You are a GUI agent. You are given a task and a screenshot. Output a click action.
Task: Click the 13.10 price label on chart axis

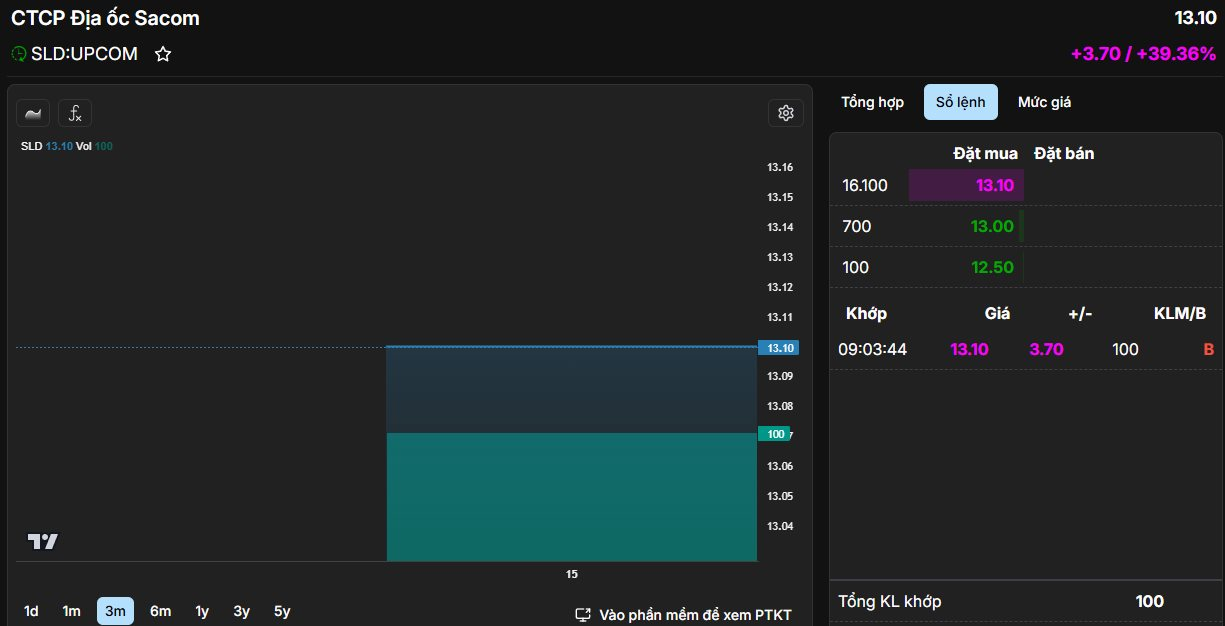point(777,348)
